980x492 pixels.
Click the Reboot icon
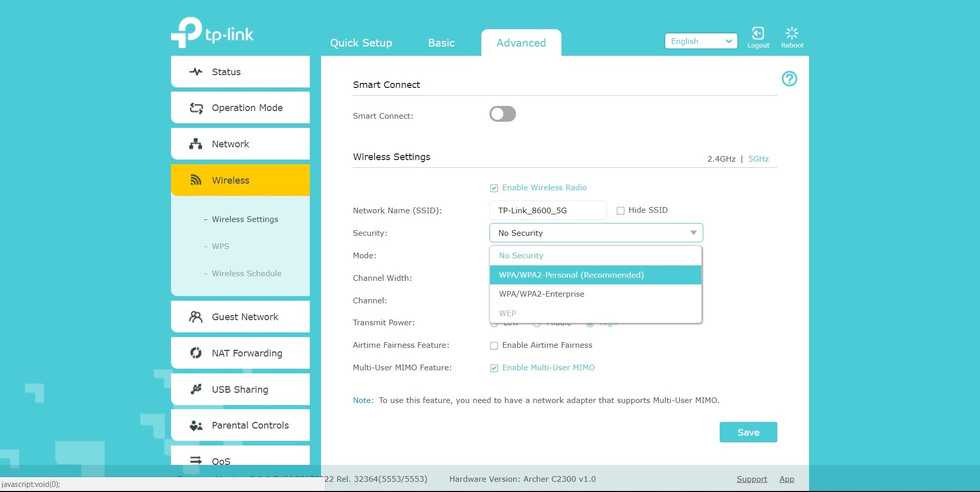[792, 35]
